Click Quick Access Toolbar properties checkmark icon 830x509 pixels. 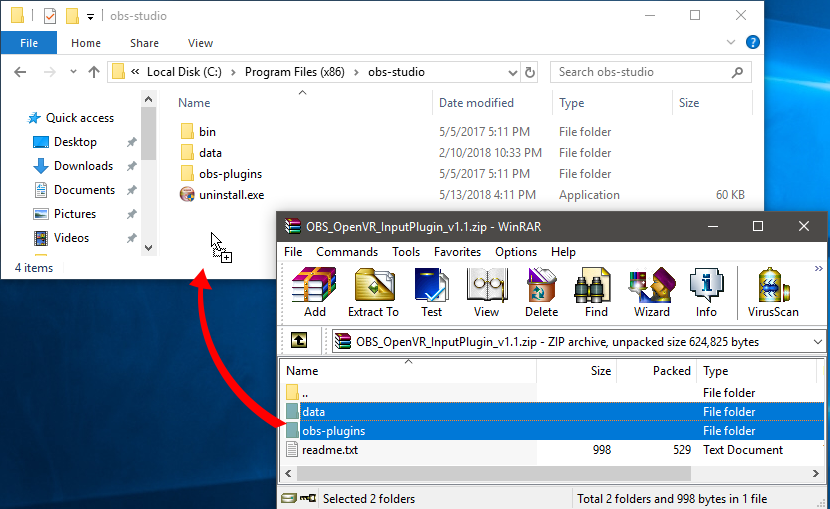click(x=50, y=16)
